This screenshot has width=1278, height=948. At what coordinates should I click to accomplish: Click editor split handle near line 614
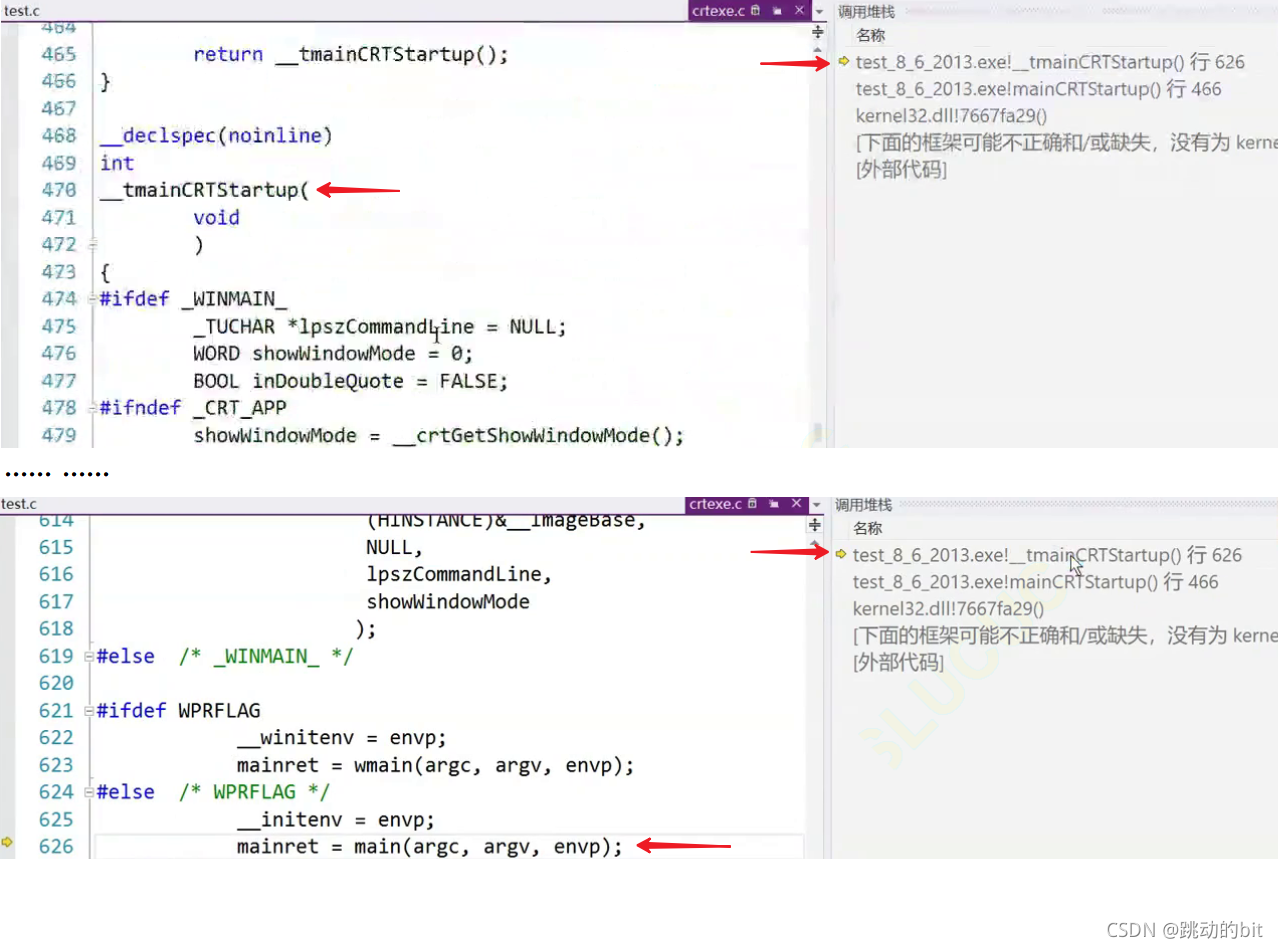pyautogui.click(x=816, y=525)
